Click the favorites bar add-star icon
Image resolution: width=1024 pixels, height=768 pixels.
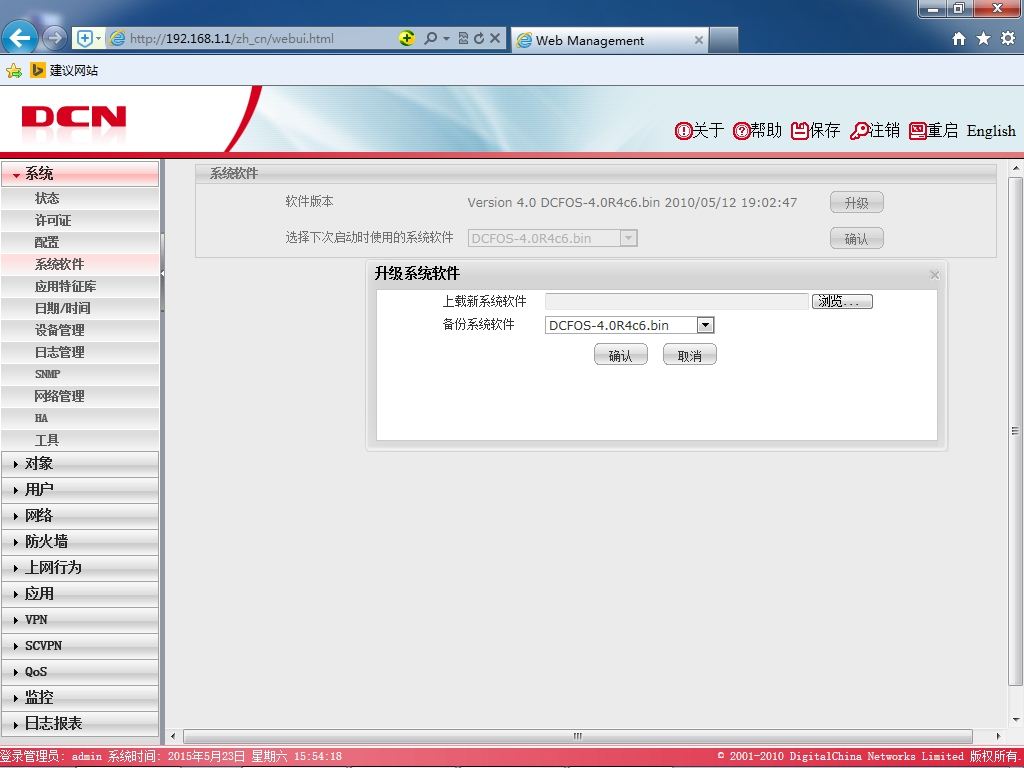(14, 71)
